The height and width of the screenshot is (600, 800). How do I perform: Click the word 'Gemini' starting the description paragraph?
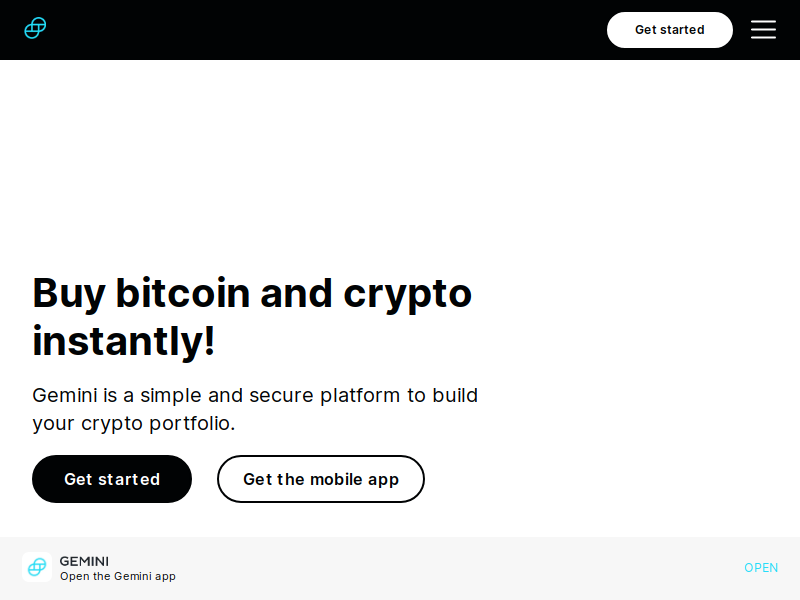click(65, 395)
